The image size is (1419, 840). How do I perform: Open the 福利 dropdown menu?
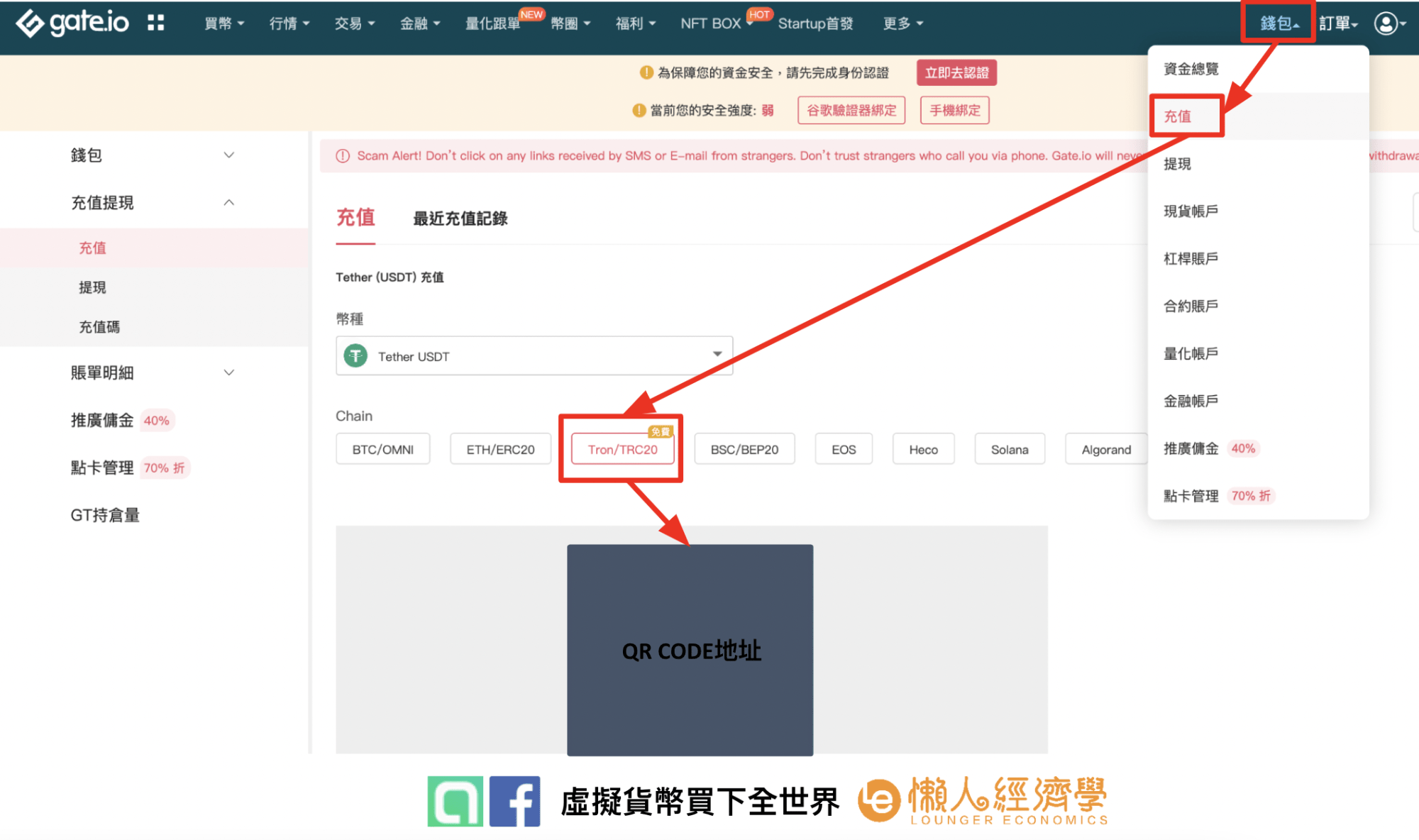pos(636,23)
